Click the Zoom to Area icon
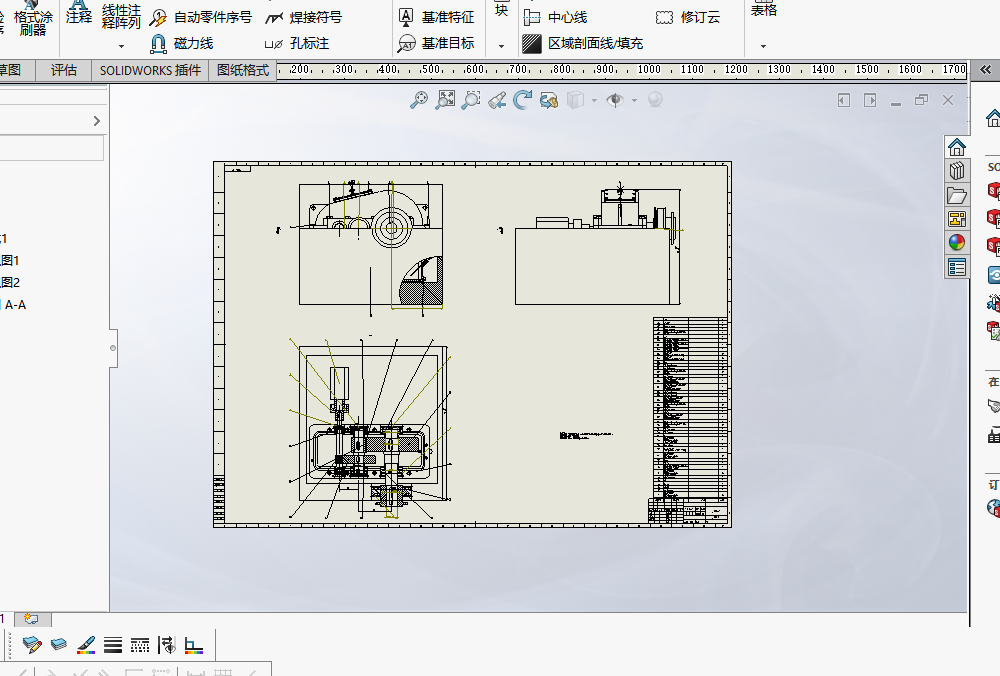1000x676 pixels. tap(445, 100)
